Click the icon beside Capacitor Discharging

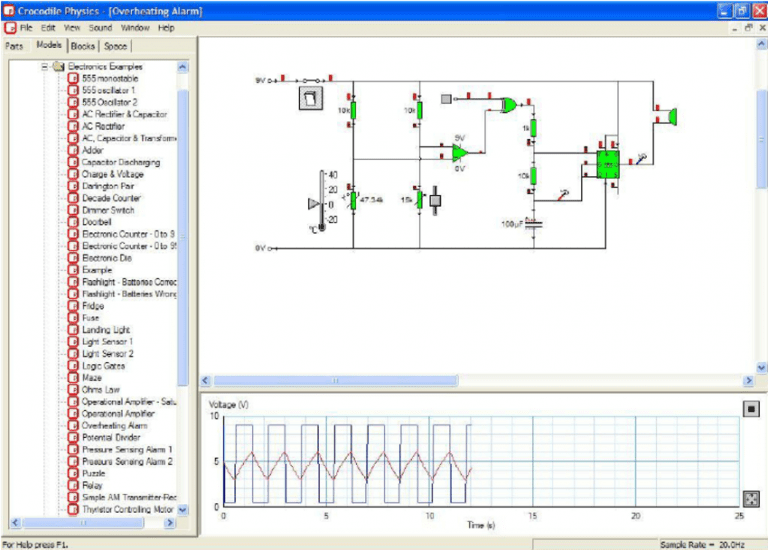(73, 162)
